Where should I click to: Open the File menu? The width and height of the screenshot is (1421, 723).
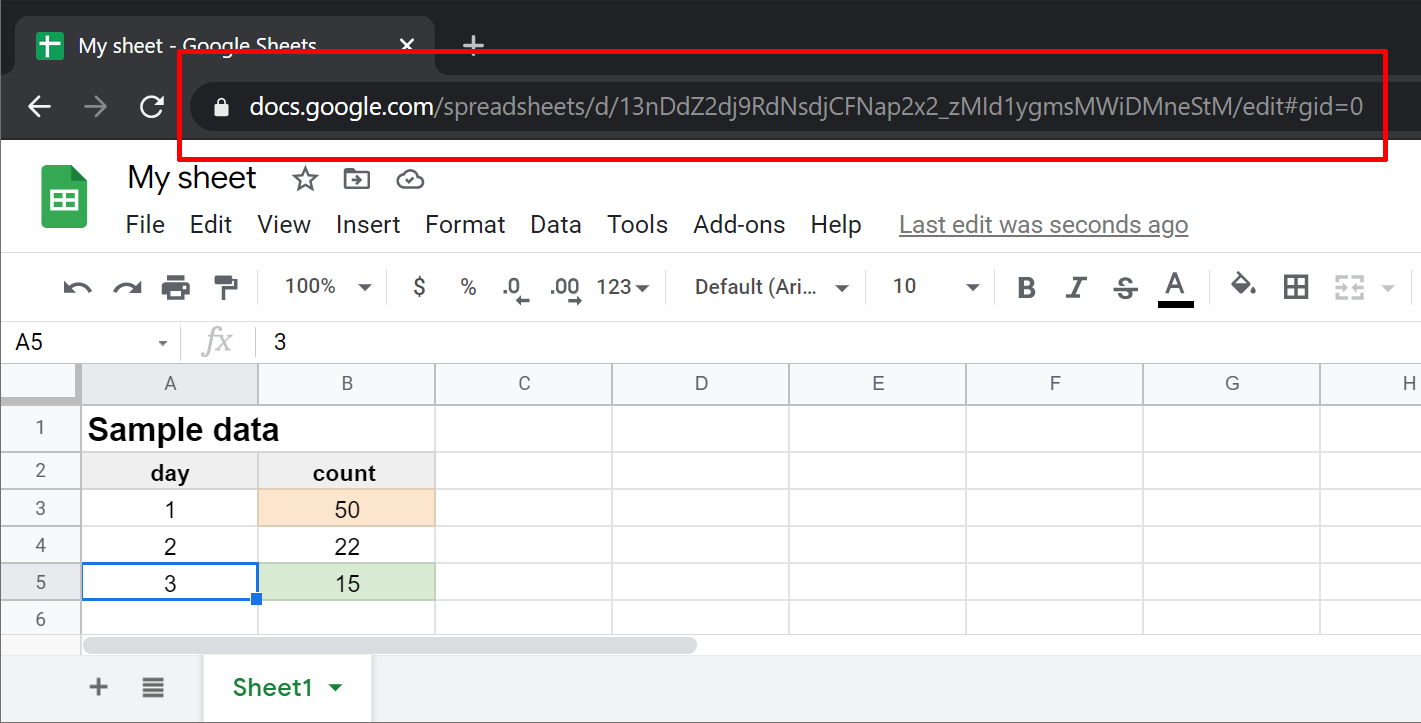point(145,225)
